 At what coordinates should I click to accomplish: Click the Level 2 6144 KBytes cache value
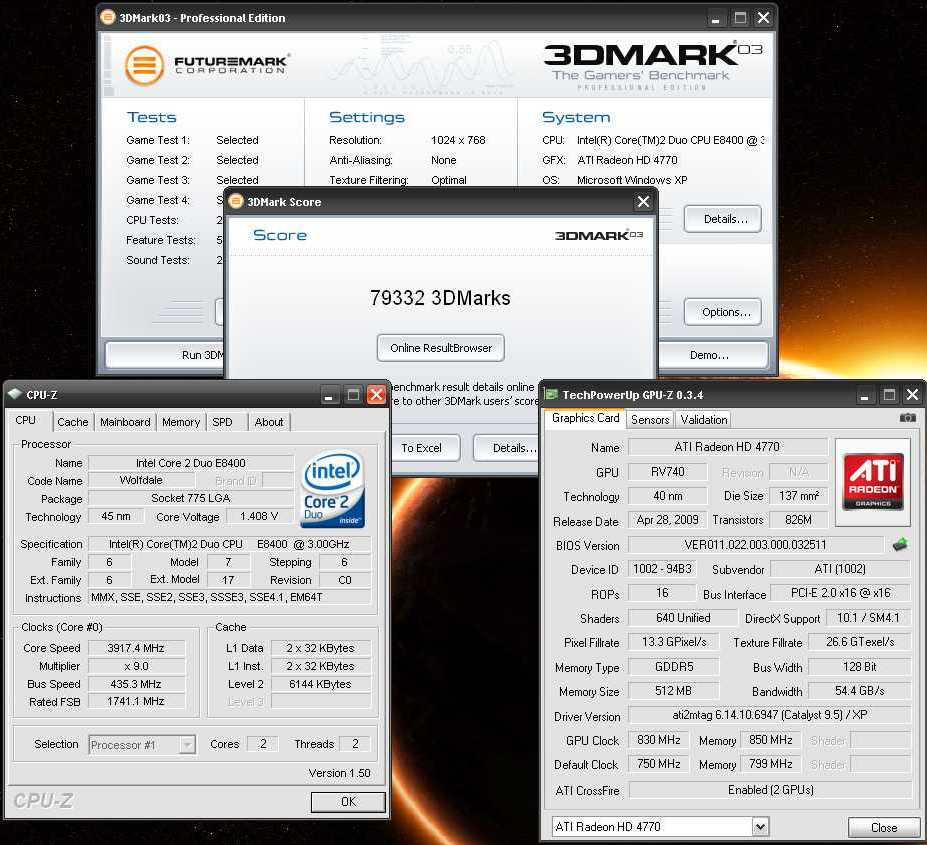[320, 684]
